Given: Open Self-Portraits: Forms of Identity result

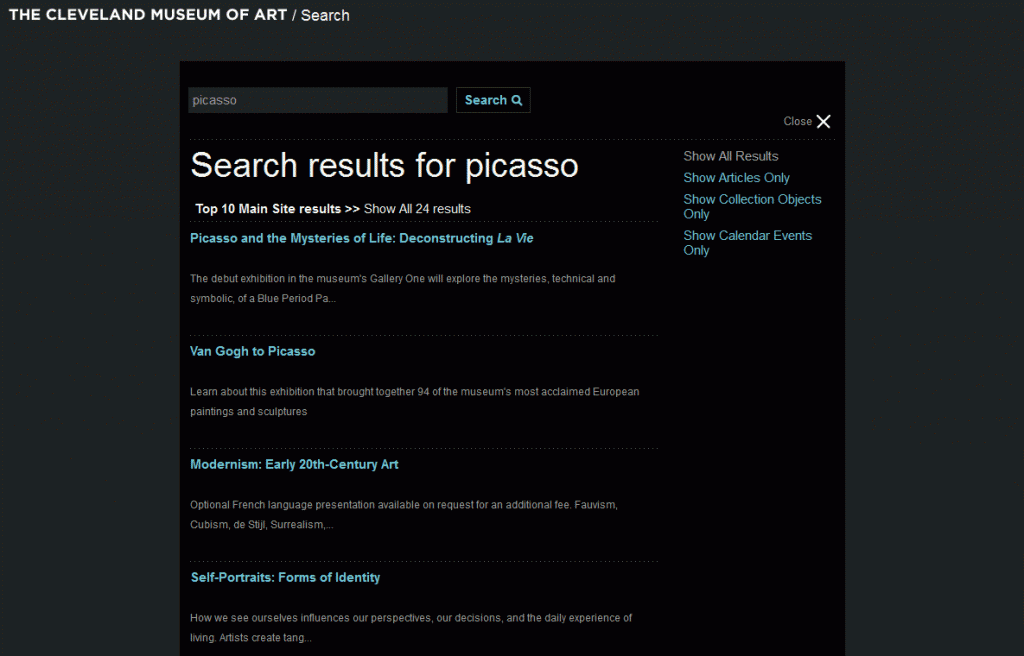Looking at the screenshot, I should point(285,578).
